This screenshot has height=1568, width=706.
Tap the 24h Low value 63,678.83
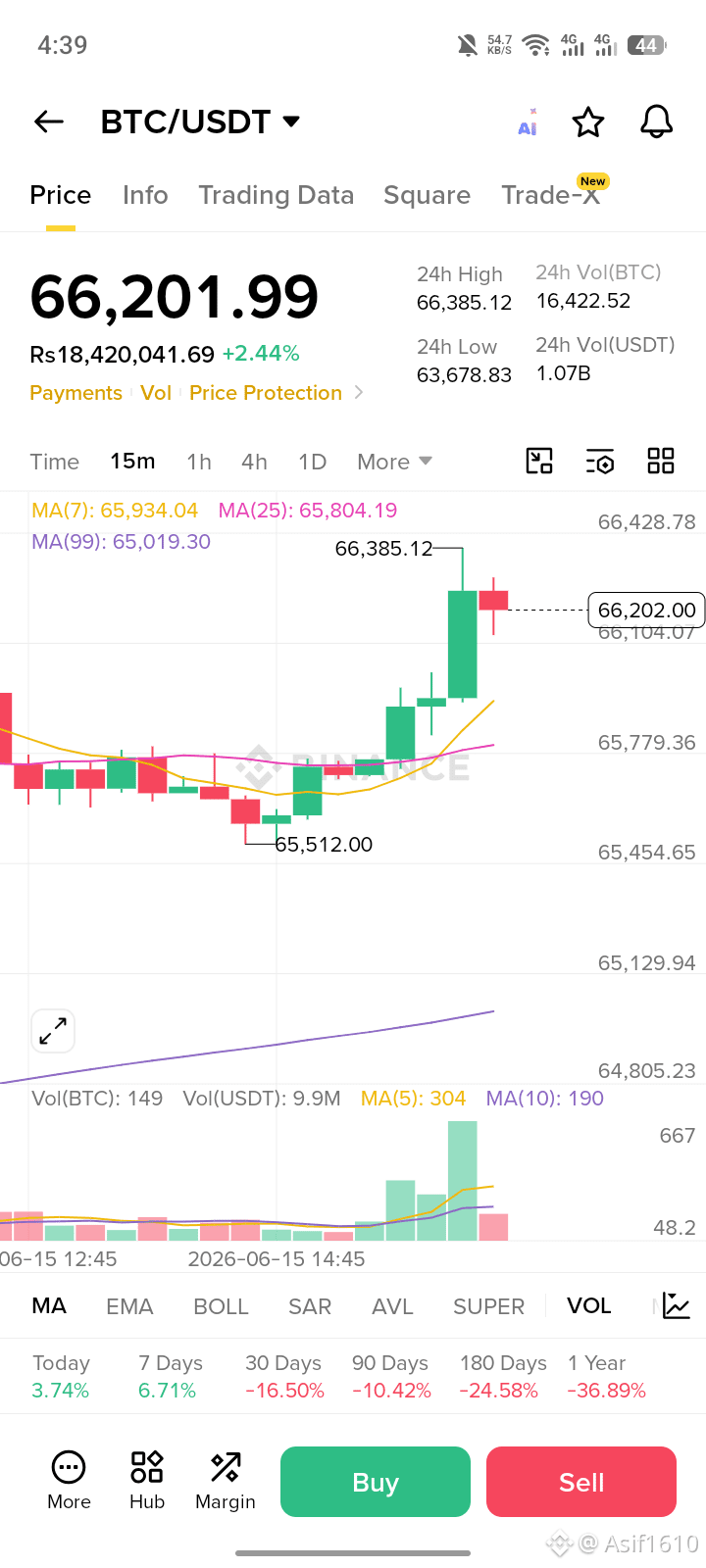464,375
